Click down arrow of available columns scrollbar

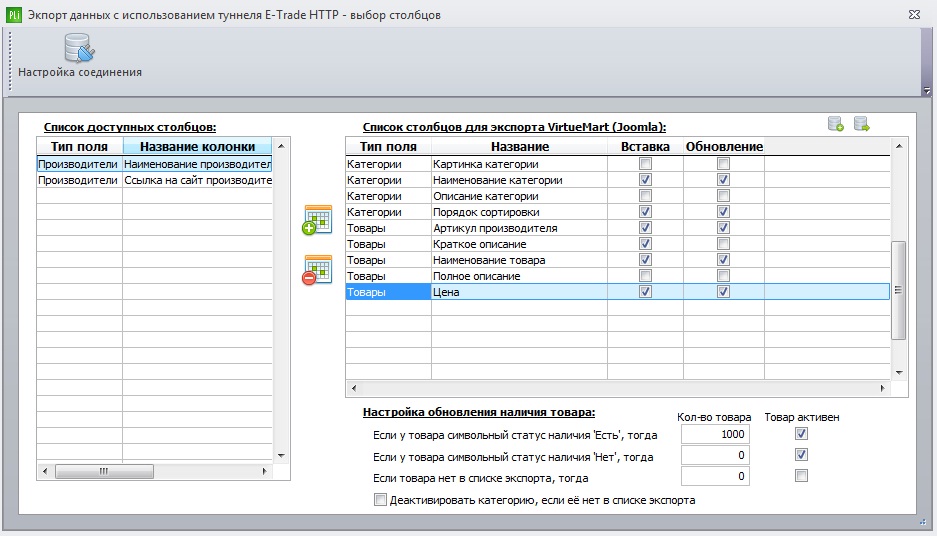(x=281, y=455)
